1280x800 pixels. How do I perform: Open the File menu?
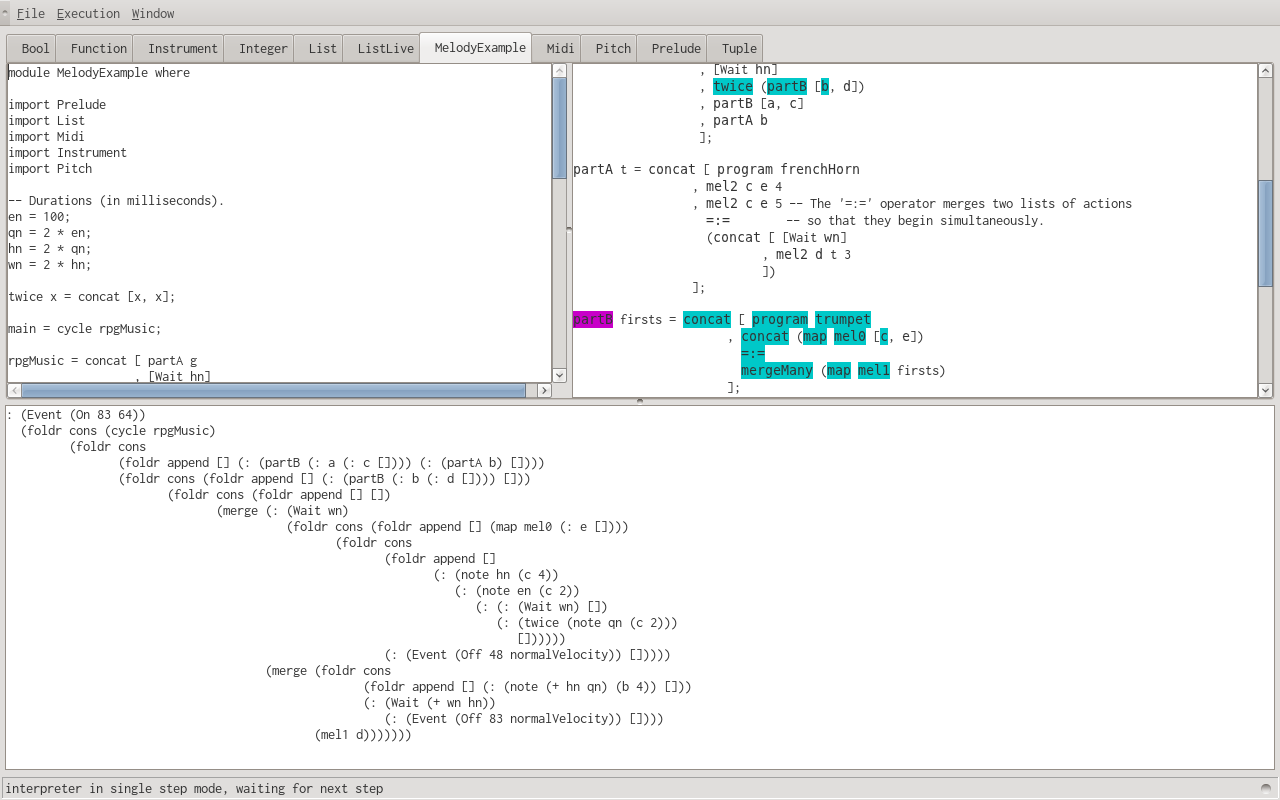[30, 13]
